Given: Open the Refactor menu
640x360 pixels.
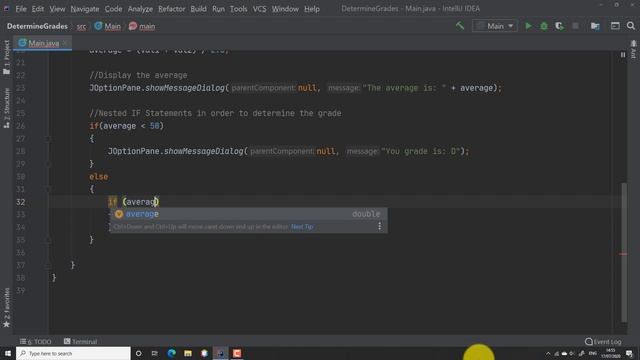Looking at the screenshot, I should point(171,9).
